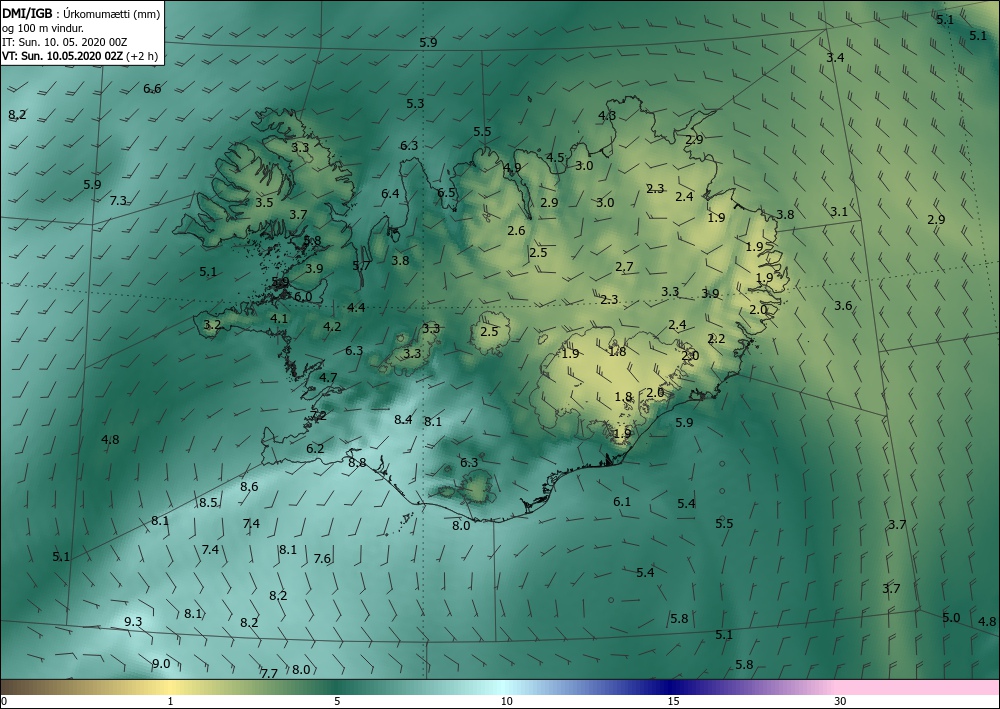This screenshot has width=1000, height=709.
Task: Click the '30' label on the color scale
Action: (x=840, y=701)
